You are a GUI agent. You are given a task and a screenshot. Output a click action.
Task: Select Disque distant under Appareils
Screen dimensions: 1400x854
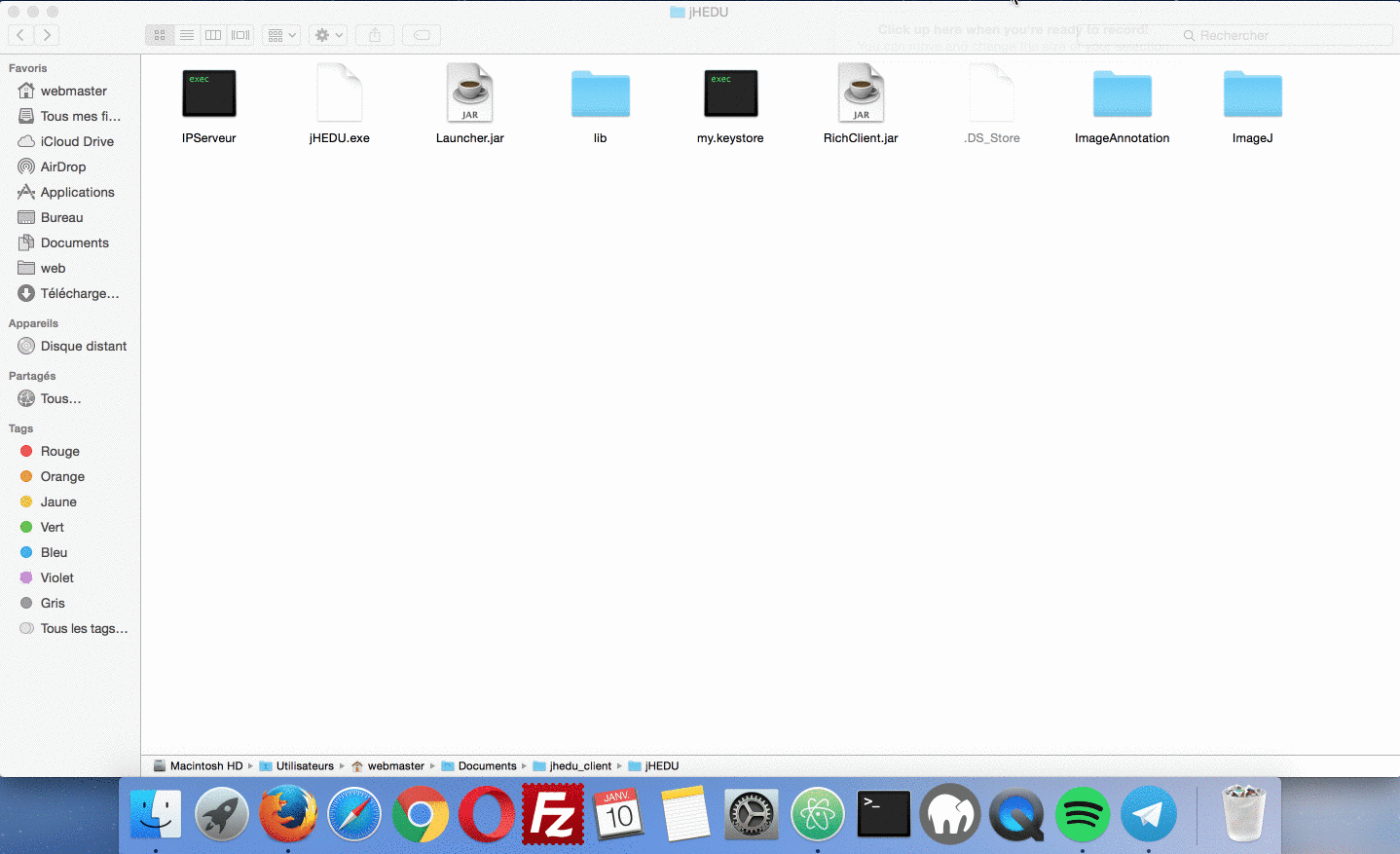[x=70, y=346]
